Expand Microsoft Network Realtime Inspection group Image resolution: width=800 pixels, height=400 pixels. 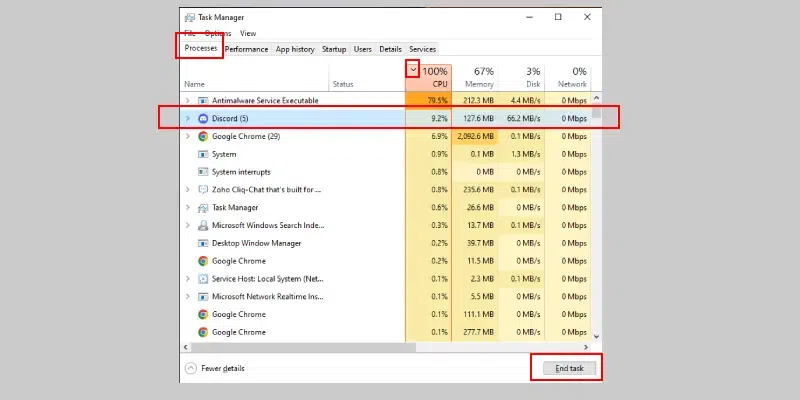pos(187,296)
